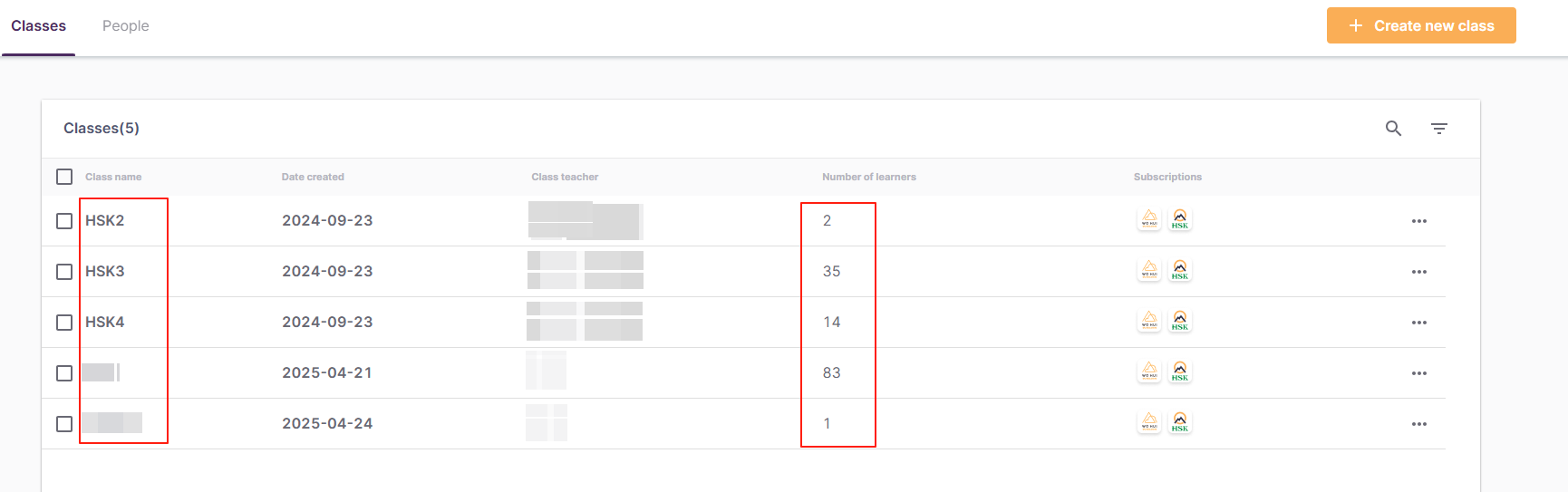
Task: Sort by the Date created column header
Action: pos(313,177)
